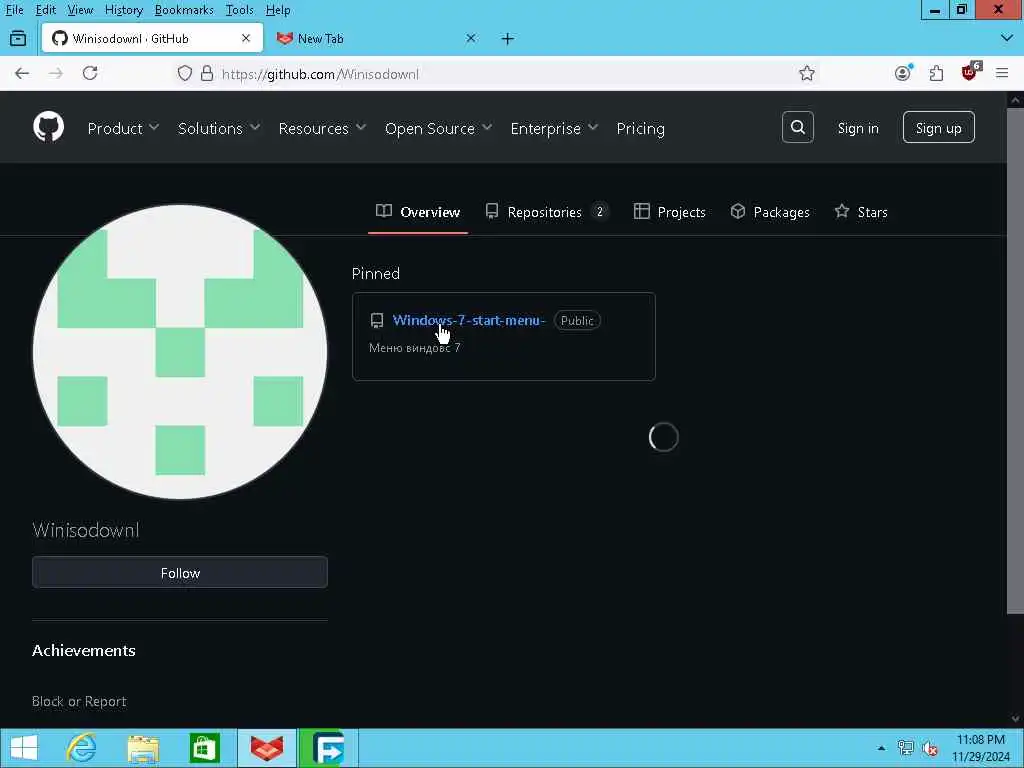
Task: Click the network tray icon
Action: click(905, 748)
